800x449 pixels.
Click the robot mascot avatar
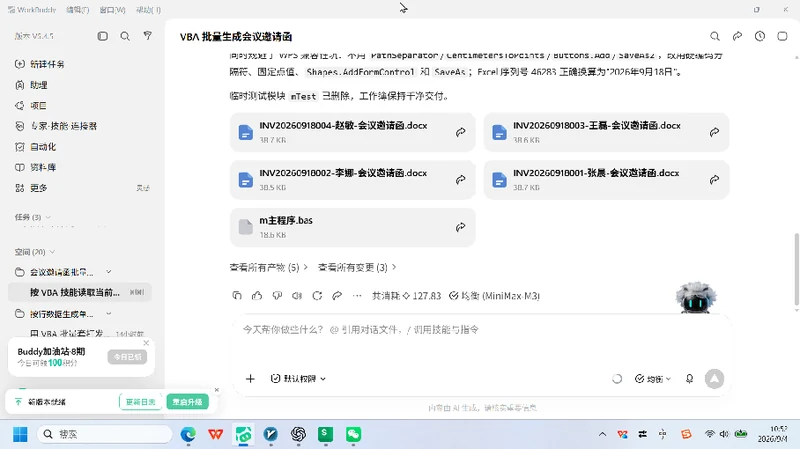click(696, 297)
